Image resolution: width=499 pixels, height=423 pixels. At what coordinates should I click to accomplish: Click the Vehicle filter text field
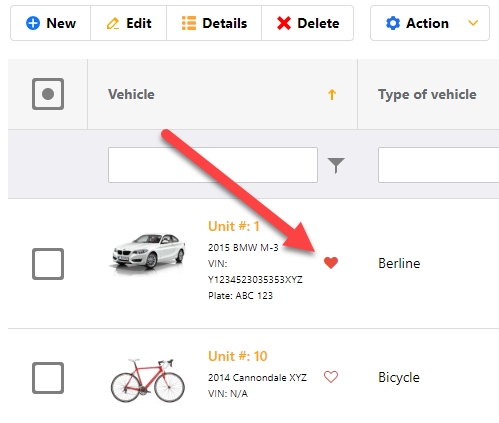[213, 165]
